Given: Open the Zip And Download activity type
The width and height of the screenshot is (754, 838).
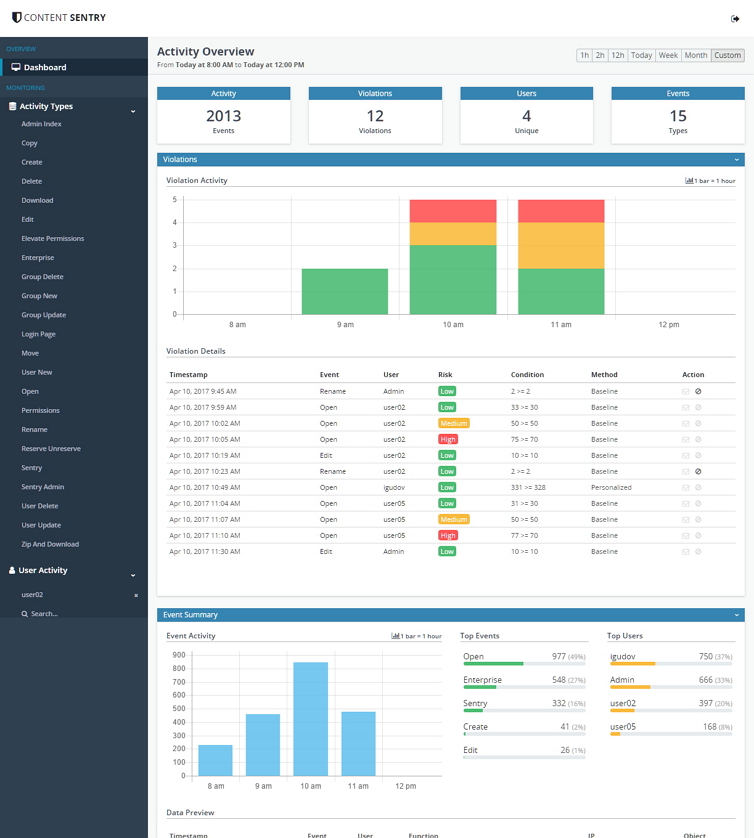Looking at the screenshot, I should (50, 544).
